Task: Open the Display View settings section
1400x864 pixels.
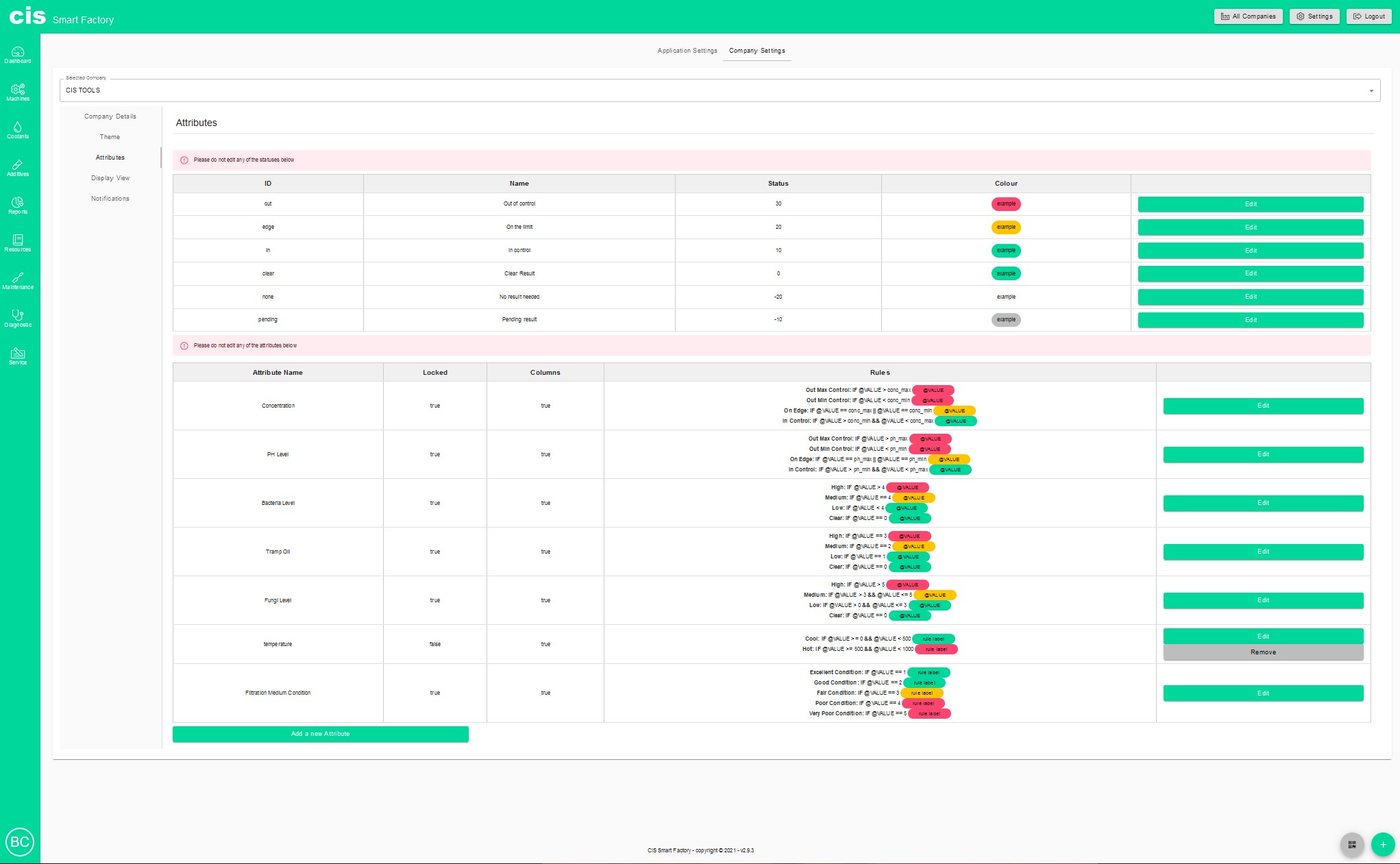Action: 110,178
